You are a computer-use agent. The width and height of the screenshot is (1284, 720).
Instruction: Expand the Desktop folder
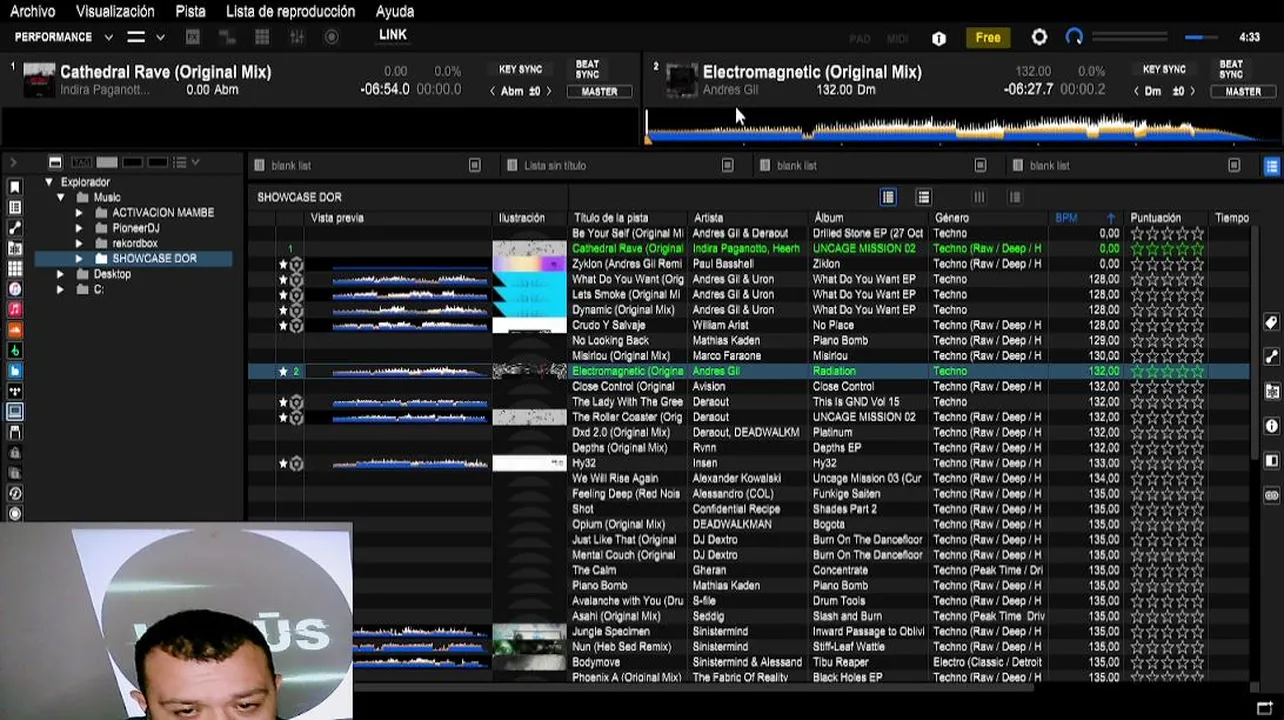(60, 274)
